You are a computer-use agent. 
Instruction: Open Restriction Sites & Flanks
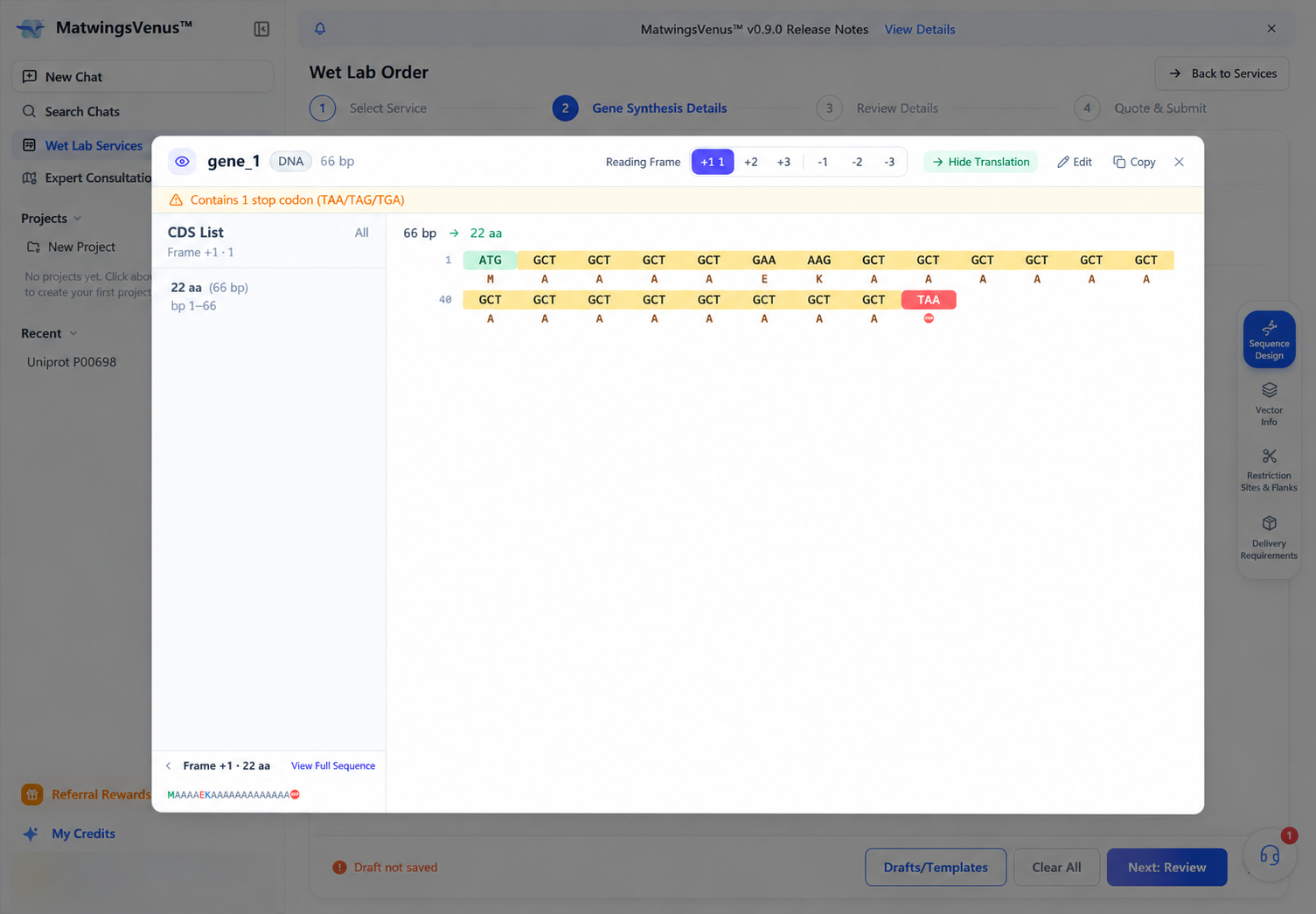click(x=1269, y=471)
